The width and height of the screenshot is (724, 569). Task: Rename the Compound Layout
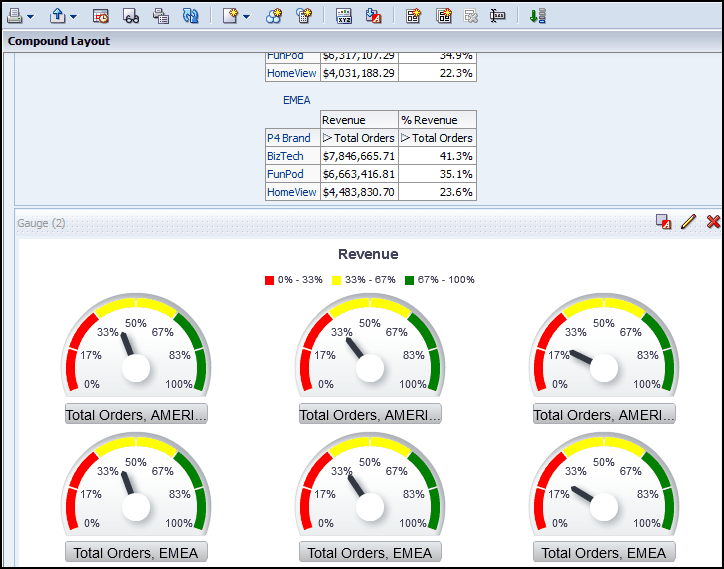coord(497,16)
